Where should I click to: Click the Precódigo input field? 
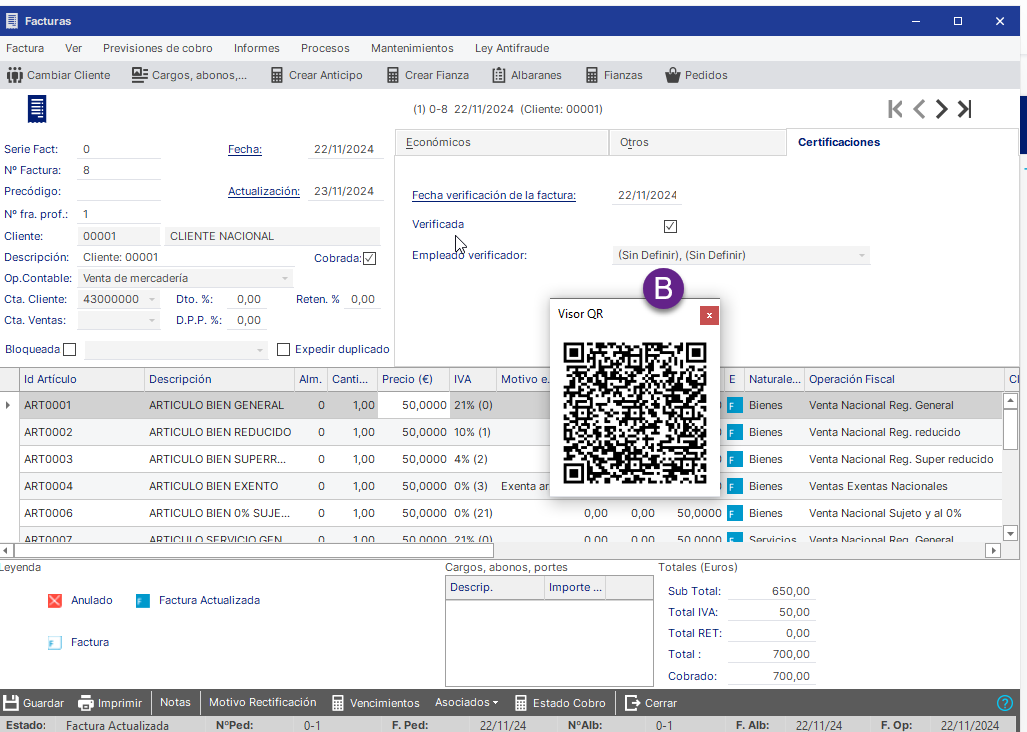[119, 191]
